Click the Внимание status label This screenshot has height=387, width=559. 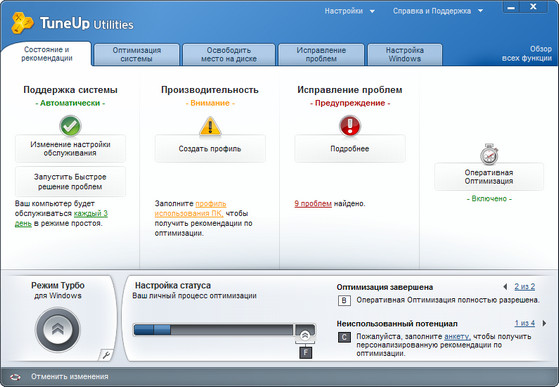(x=210, y=103)
